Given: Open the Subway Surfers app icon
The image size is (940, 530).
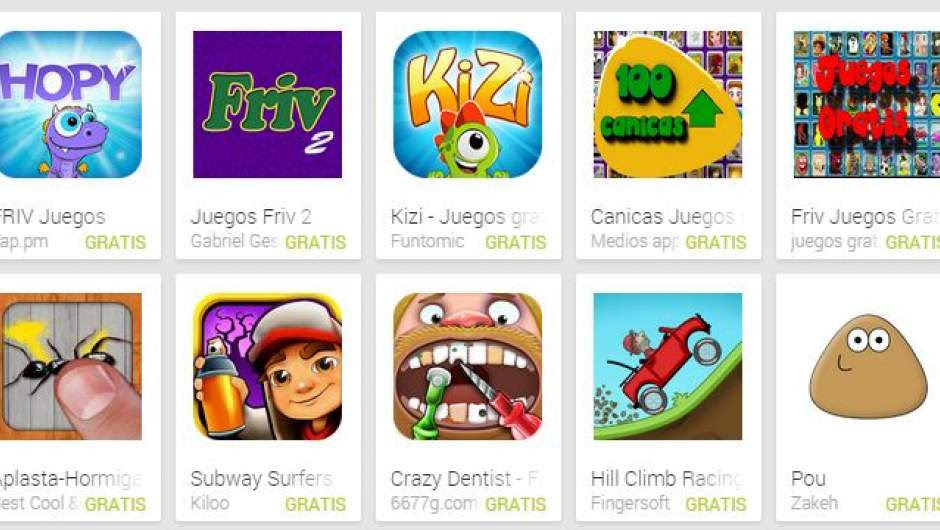Looking at the screenshot, I should 267,366.
